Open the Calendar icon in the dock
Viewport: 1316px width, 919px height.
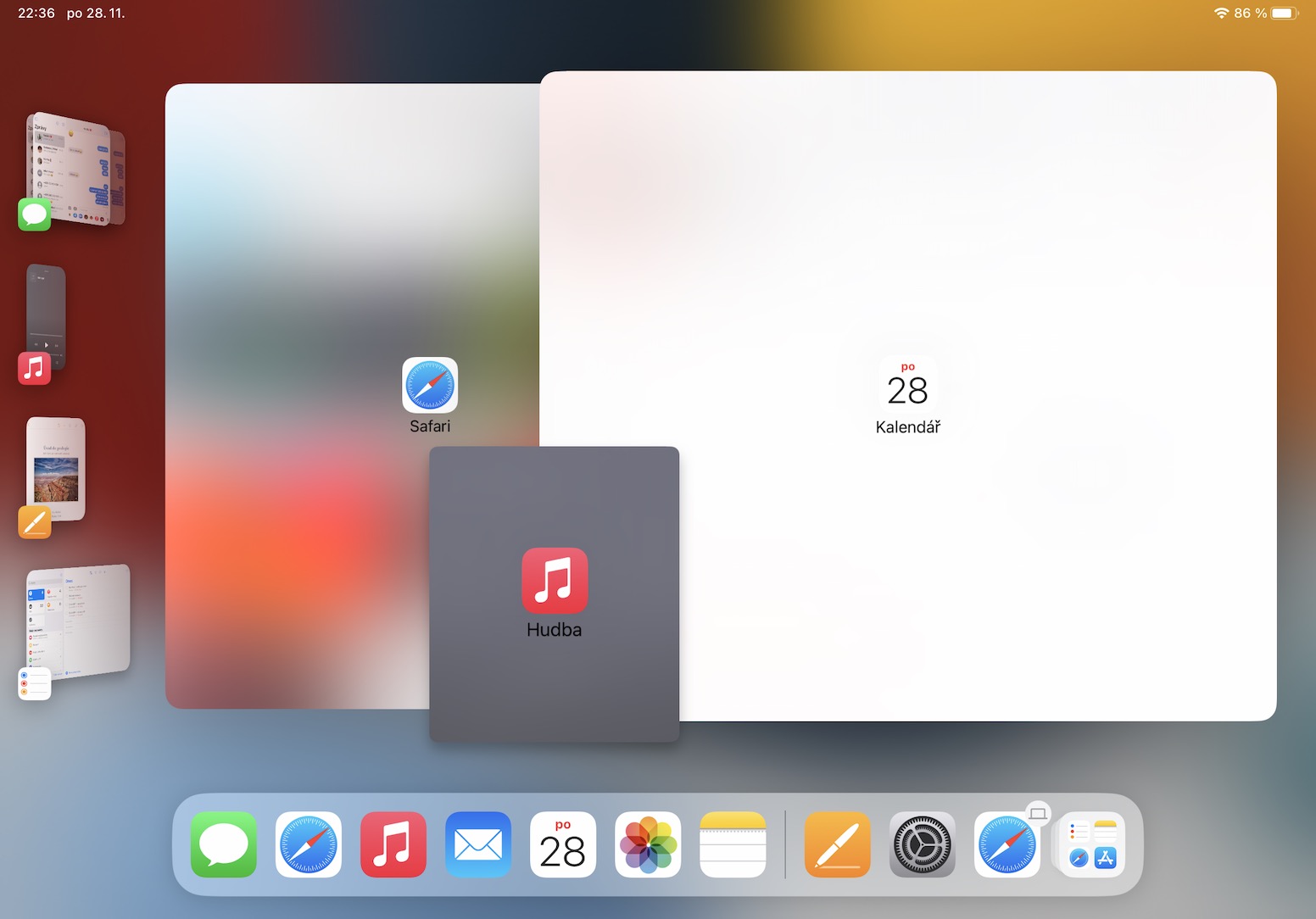(563, 844)
